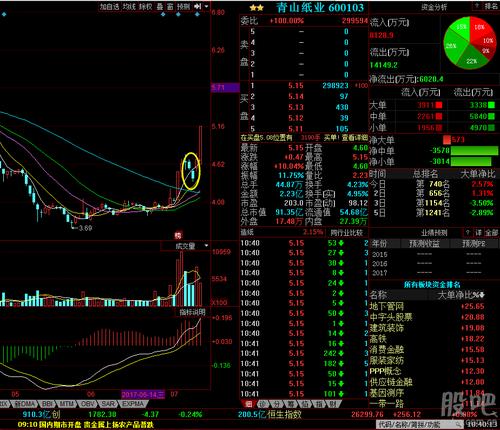Switch to the MTM indicator tab
The height and width of the screenshot is (430, 500).
tap(67, 404)
